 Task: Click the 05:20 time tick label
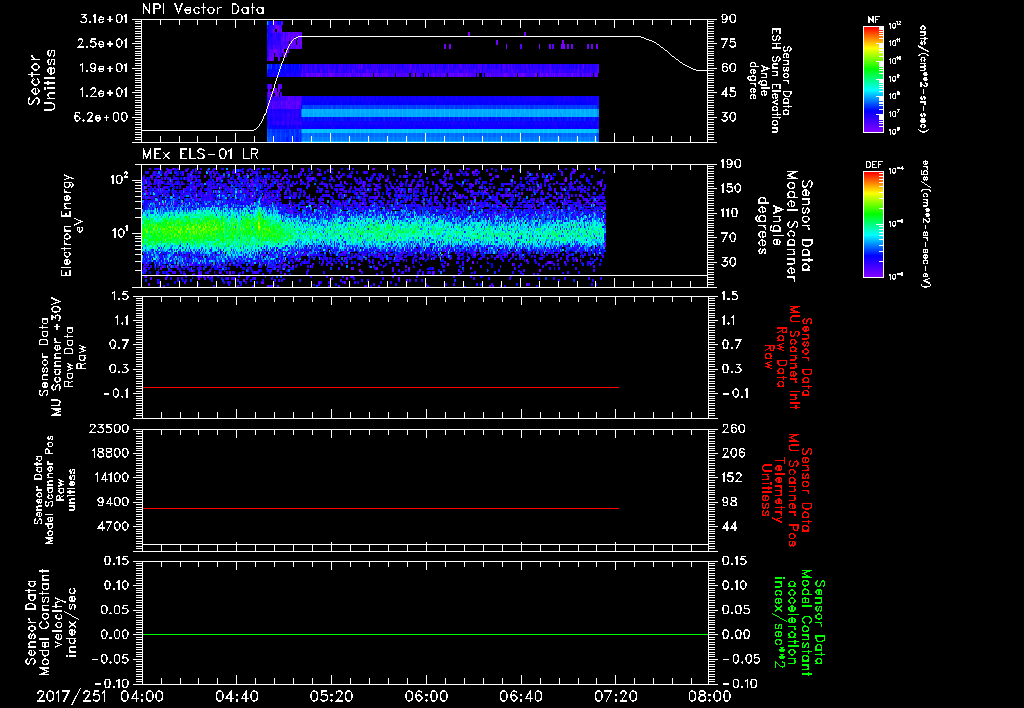click(x=331, y=696)
